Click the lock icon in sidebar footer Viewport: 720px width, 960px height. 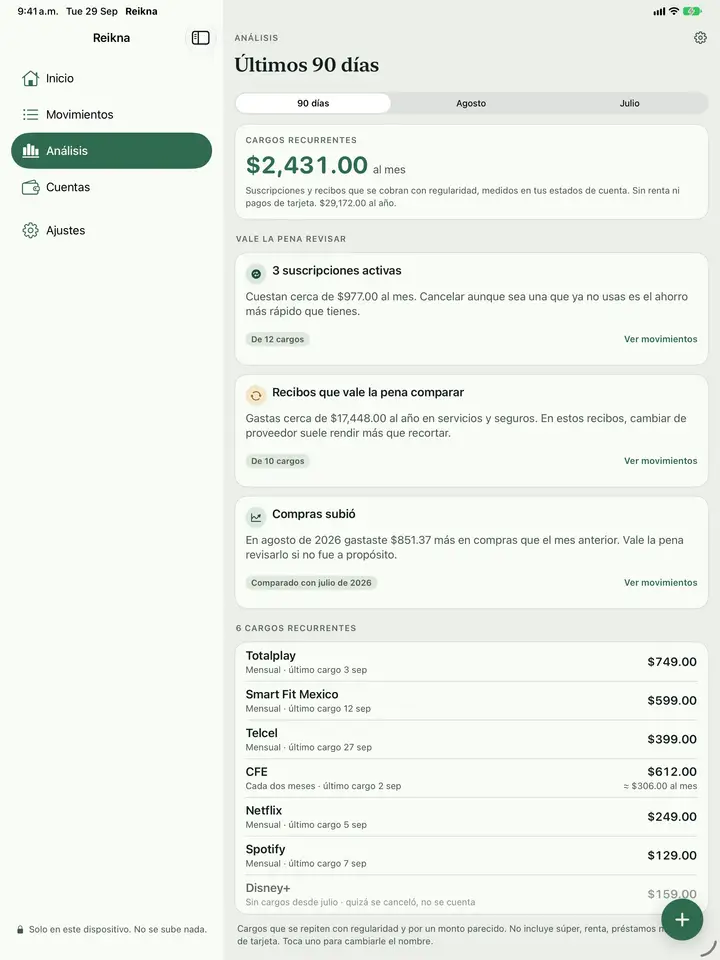(20, 929)
